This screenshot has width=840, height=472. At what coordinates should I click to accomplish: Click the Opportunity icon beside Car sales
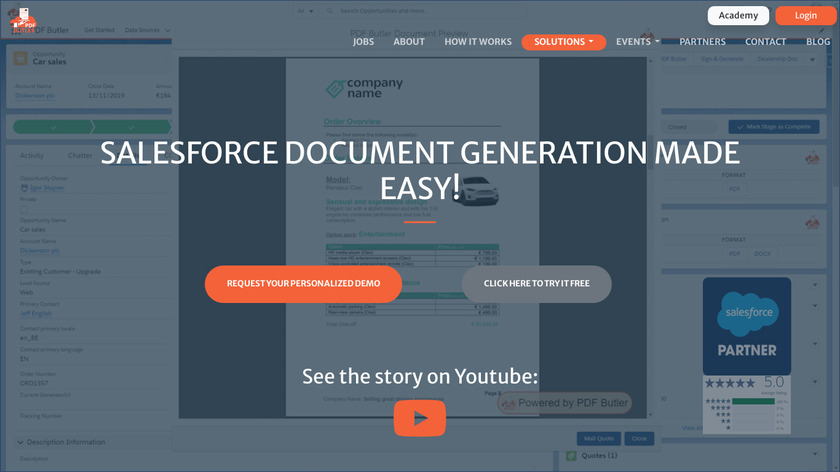[20, 58]
